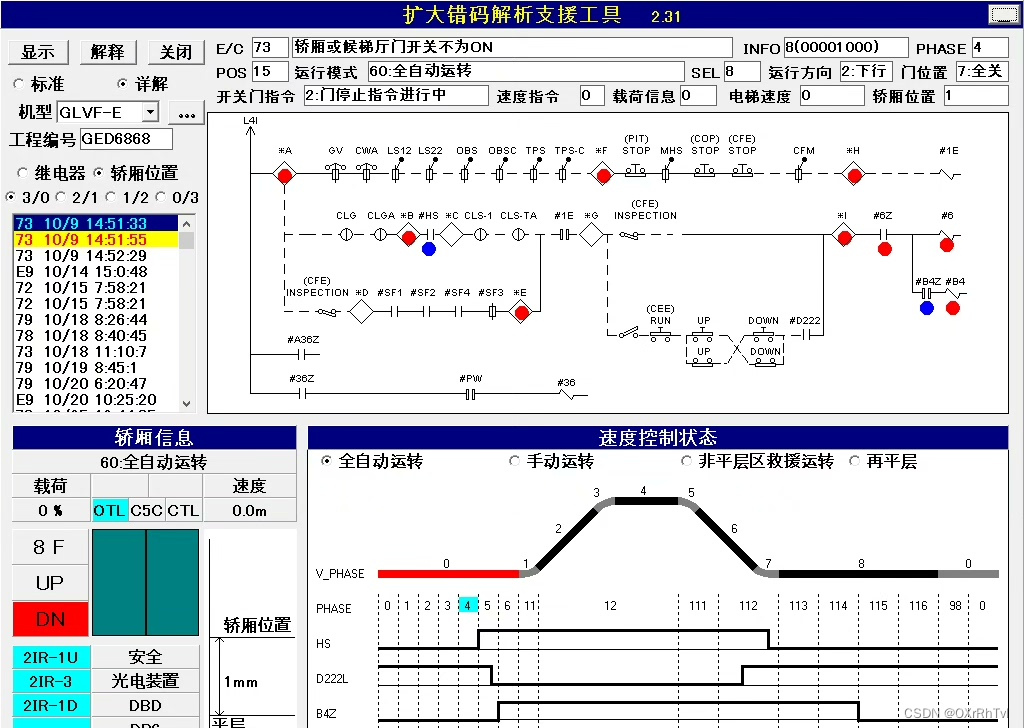The width and height of the screenshot is (1024, 728).
Task: Click the 工程编号 GED6868 field
Action: point(127,138)
